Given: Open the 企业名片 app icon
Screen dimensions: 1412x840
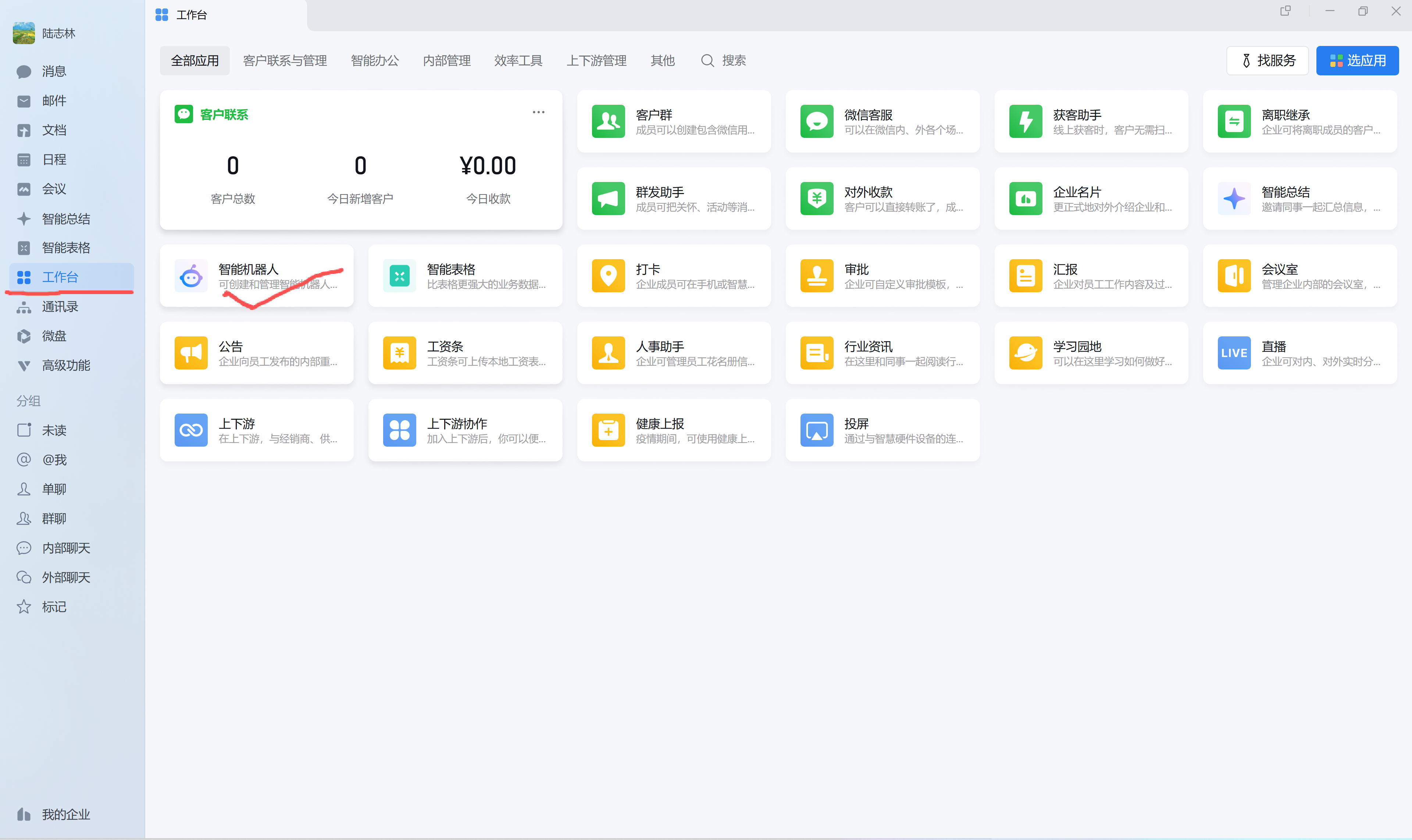Looking at the screenshot, I should pyautogui.click(x=1025, y=199).
